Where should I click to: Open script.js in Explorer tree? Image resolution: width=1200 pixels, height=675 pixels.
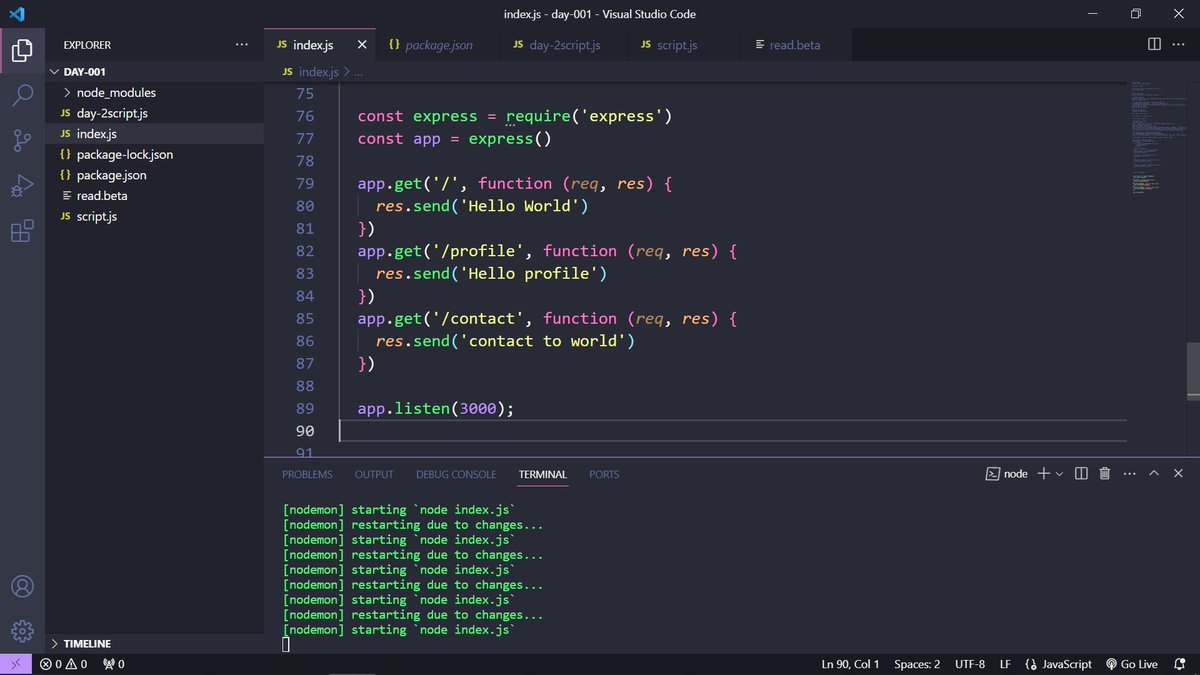pos(155,216)
